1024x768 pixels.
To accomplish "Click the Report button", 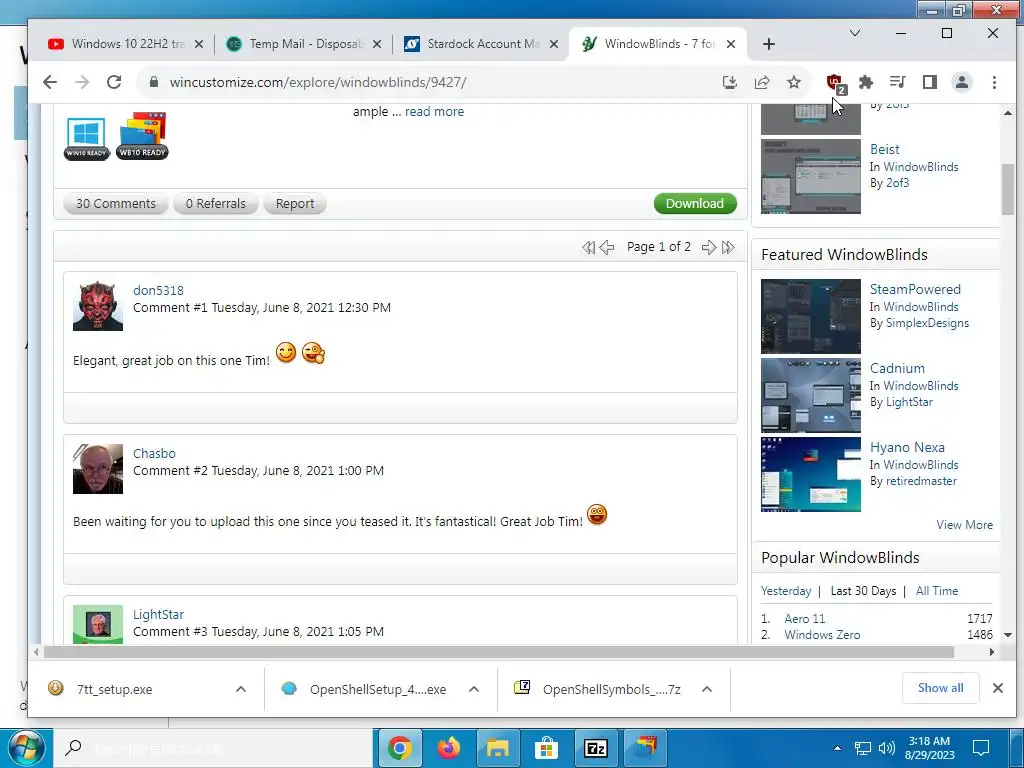I will (x=295, y=204).
